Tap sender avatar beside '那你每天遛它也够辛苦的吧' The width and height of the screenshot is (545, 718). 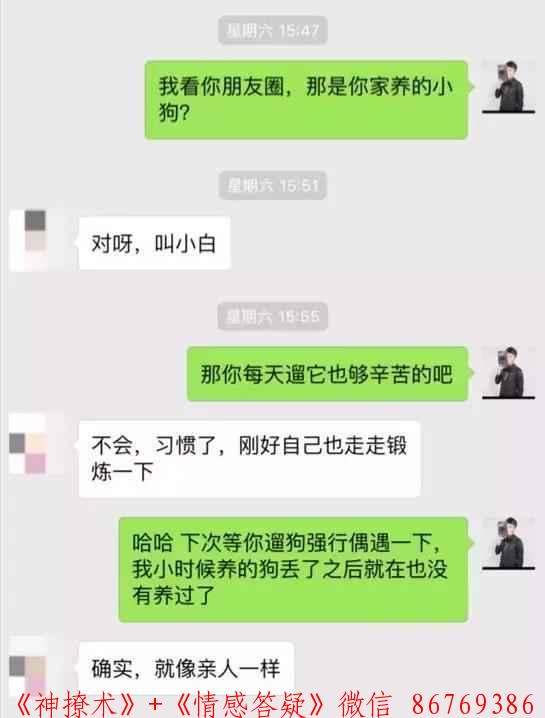[x=508, y=372]
